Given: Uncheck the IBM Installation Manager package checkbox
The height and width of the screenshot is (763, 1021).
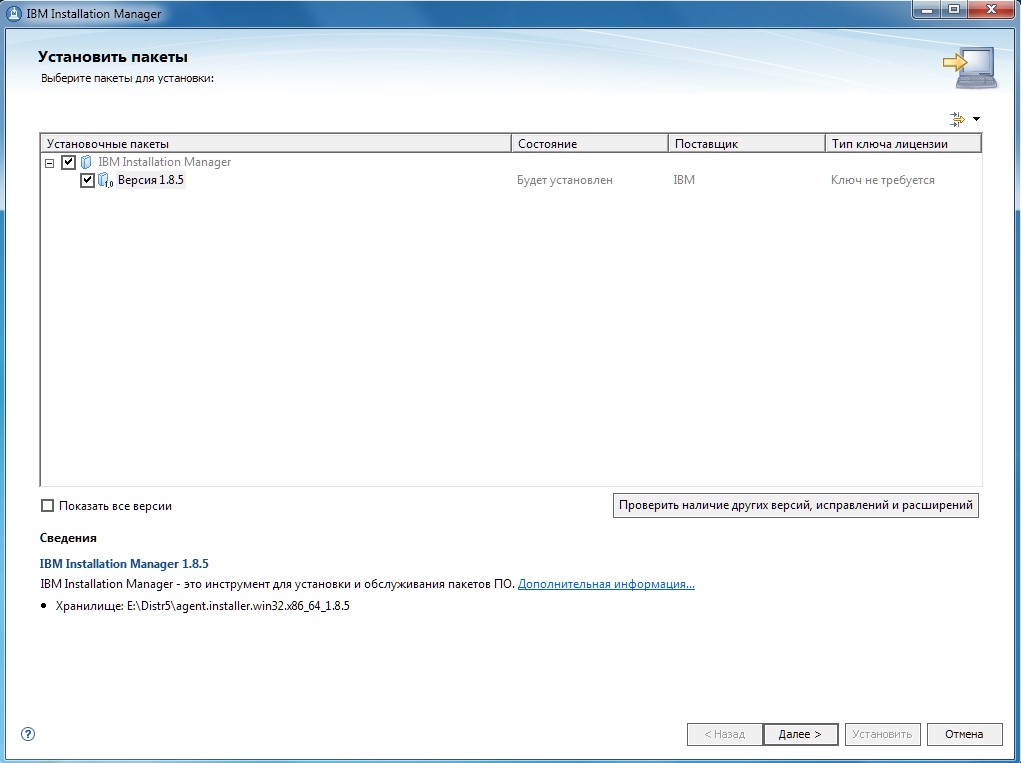Looking at the screenshot, I should (x=68, y=162).
